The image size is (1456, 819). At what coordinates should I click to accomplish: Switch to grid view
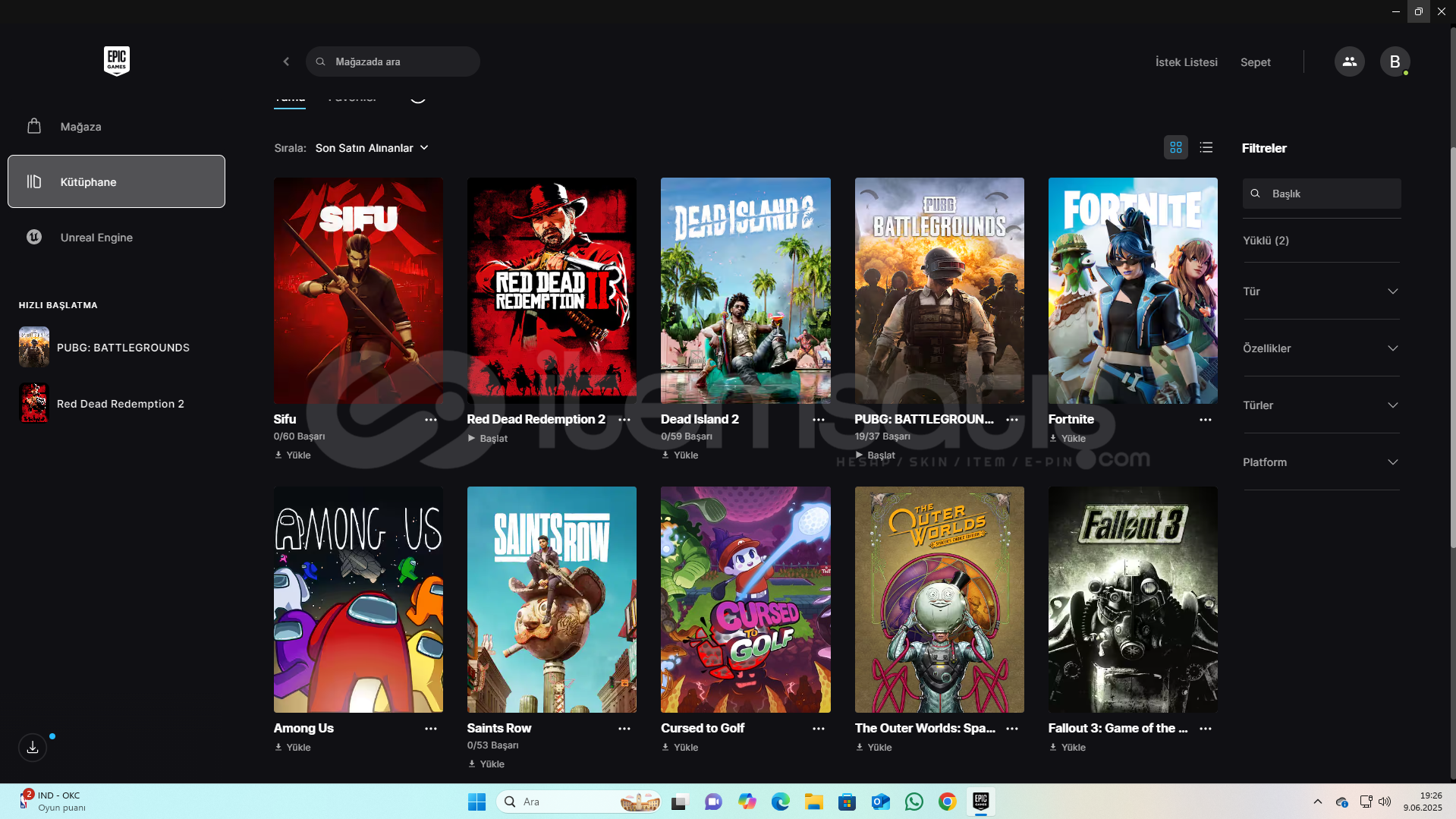(1175, 147)
